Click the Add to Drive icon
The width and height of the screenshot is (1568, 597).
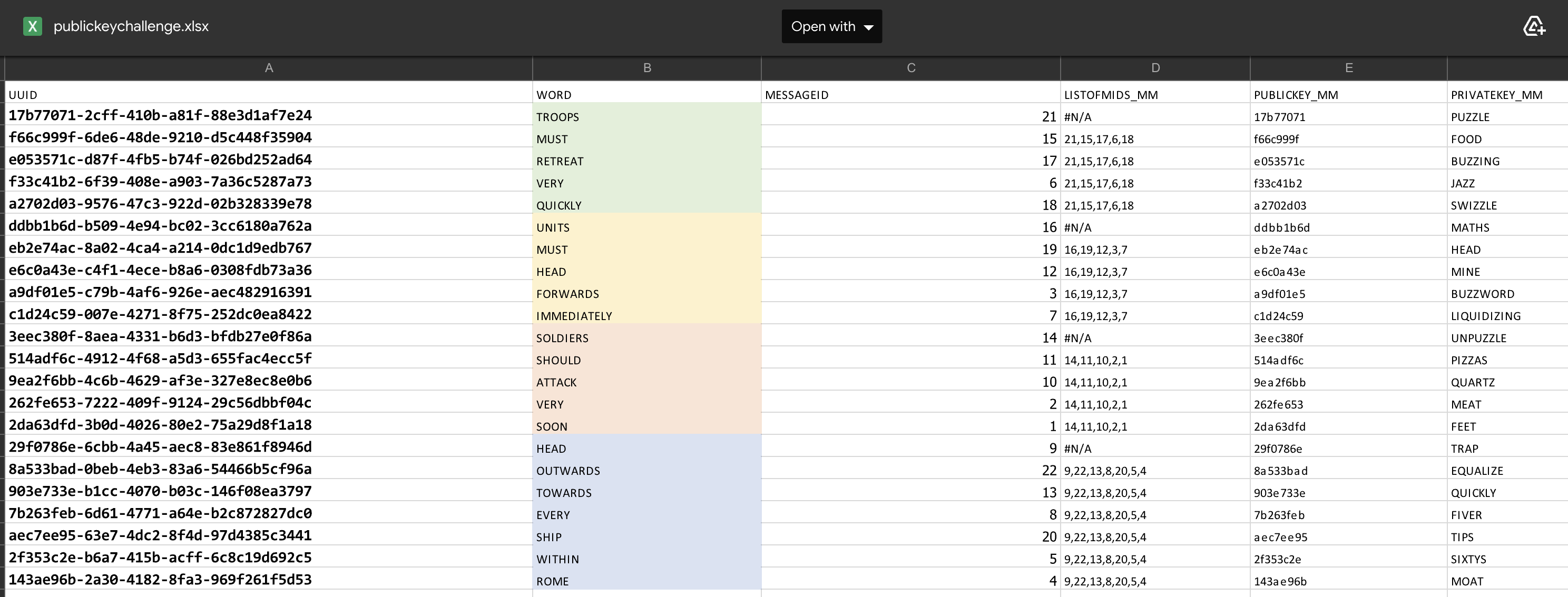[1534, 26]
